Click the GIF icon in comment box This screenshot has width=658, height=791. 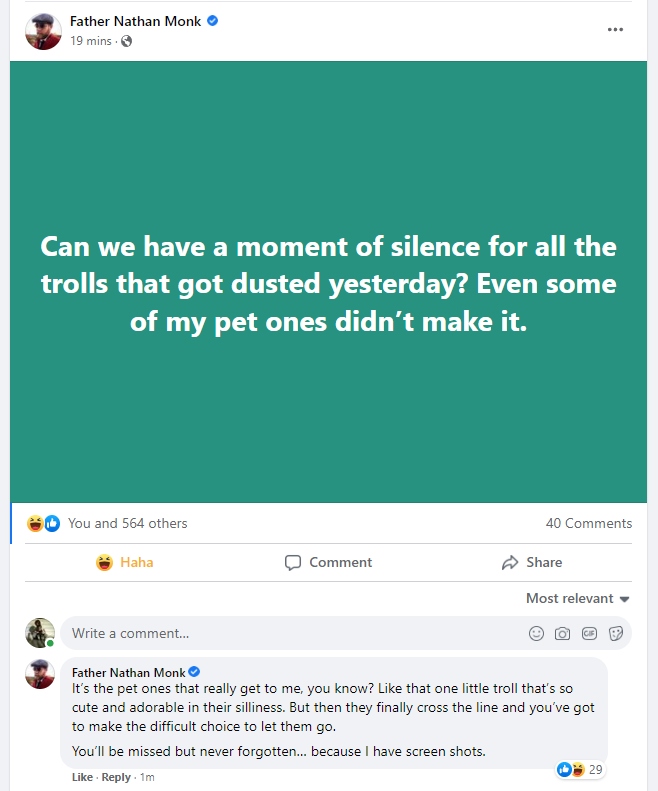tap(589, 633)
